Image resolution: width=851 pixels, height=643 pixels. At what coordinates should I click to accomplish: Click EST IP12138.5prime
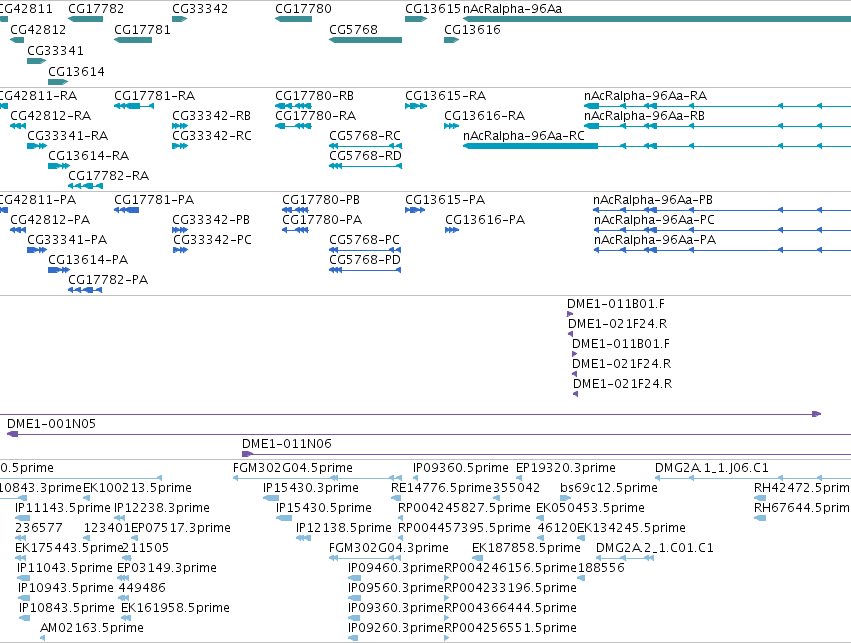point(344,528)
